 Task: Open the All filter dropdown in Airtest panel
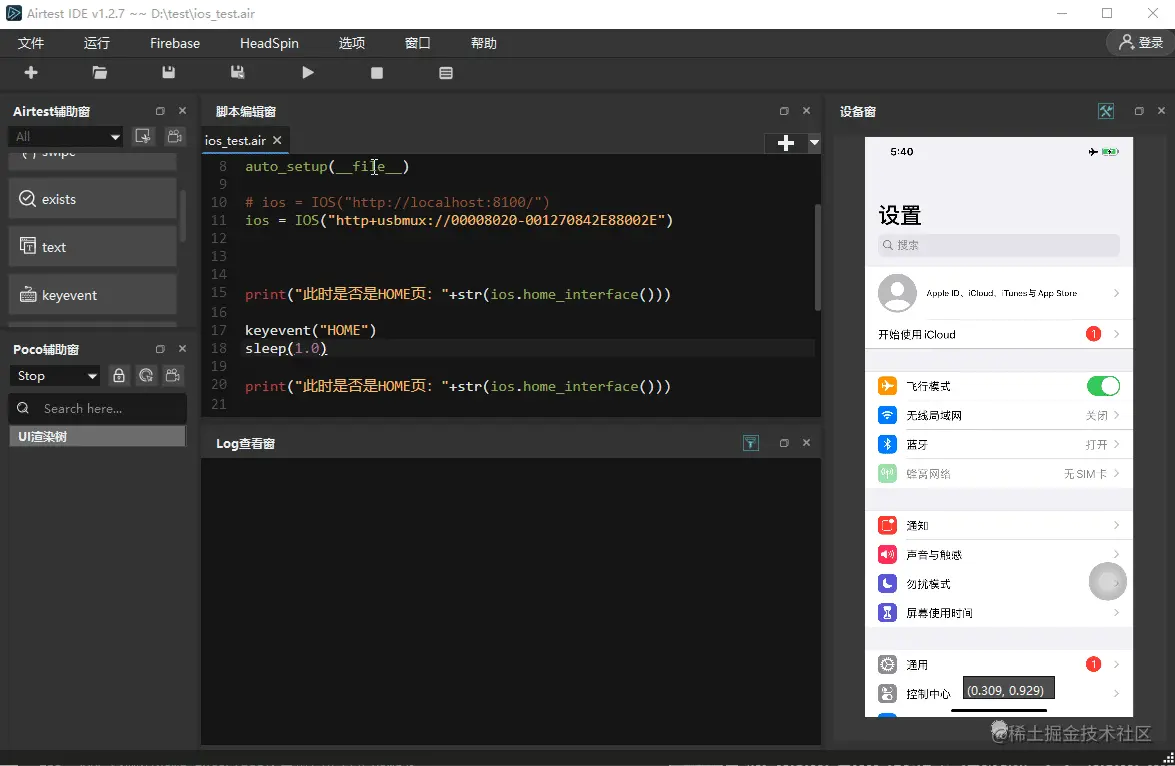pyautogui.click(x=65, y=136)
